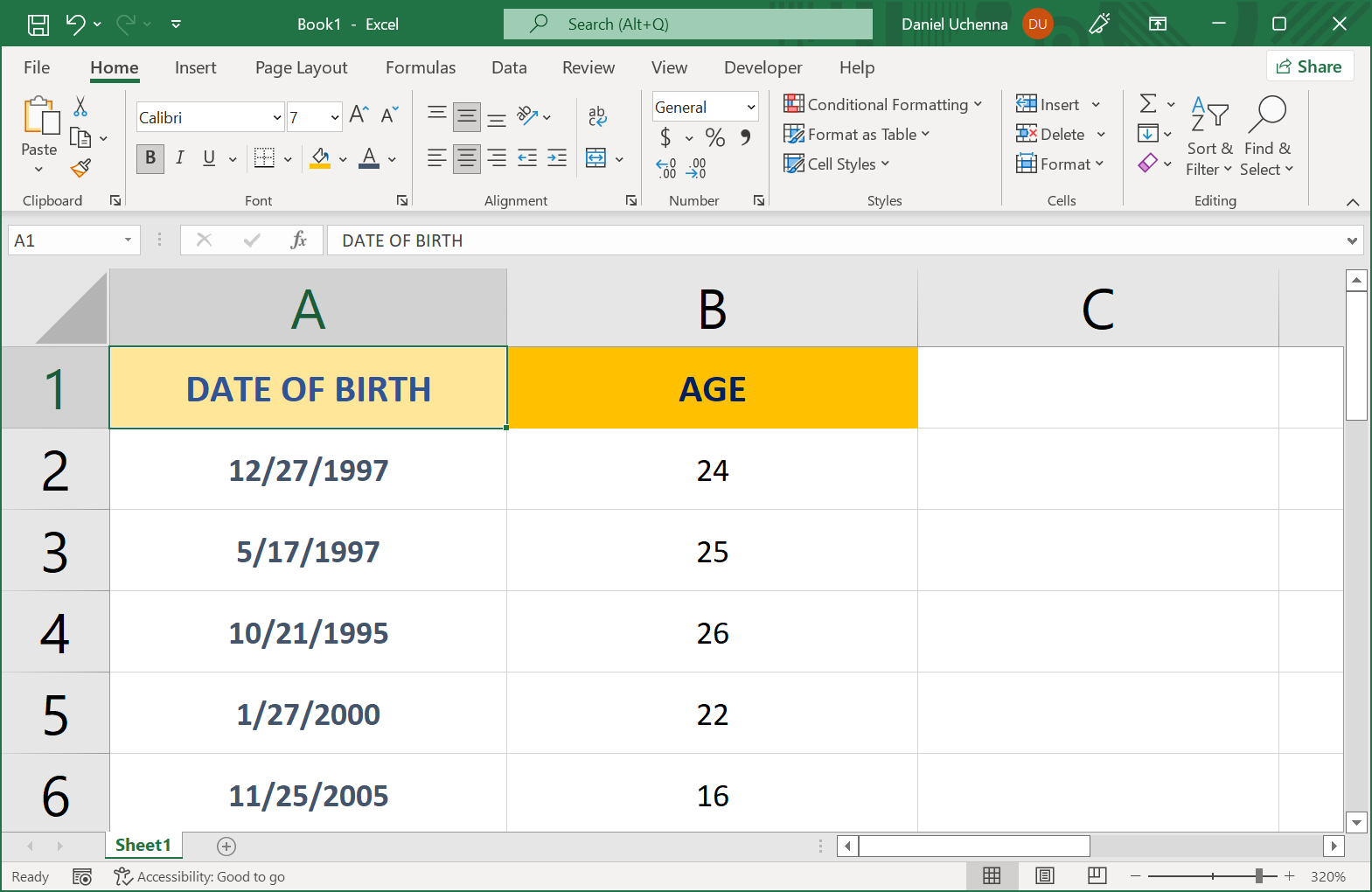Click the Cut scissors icon

(80, 107)
